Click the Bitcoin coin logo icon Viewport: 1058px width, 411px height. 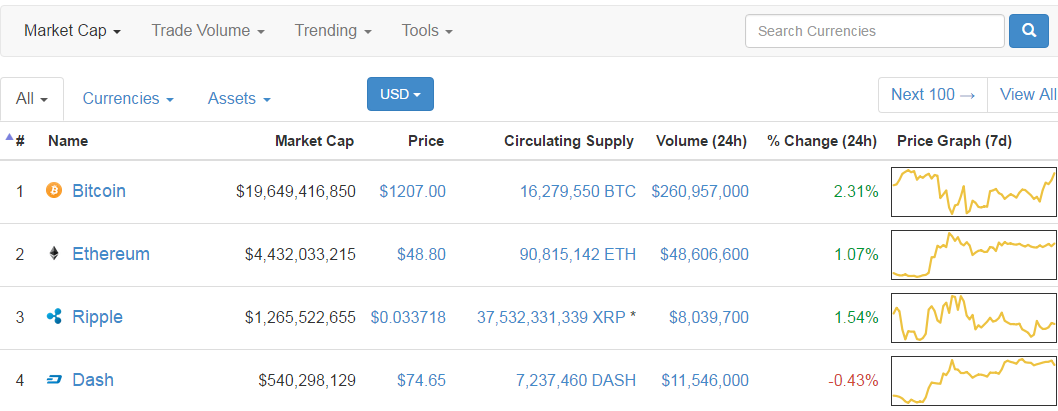coord(54,190)
